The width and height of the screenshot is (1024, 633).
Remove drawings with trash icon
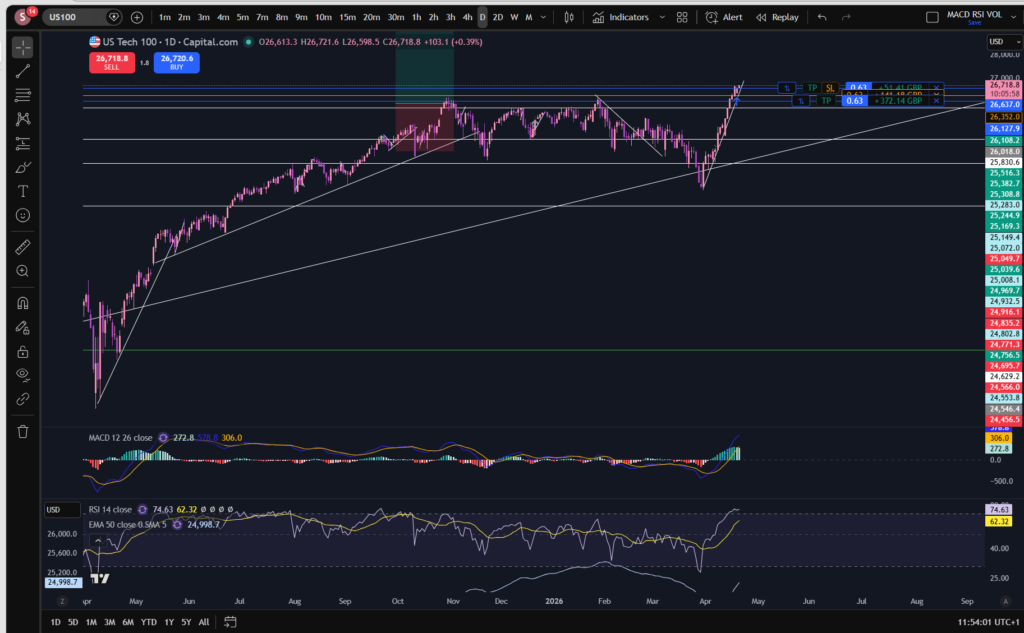pos(23,431)
